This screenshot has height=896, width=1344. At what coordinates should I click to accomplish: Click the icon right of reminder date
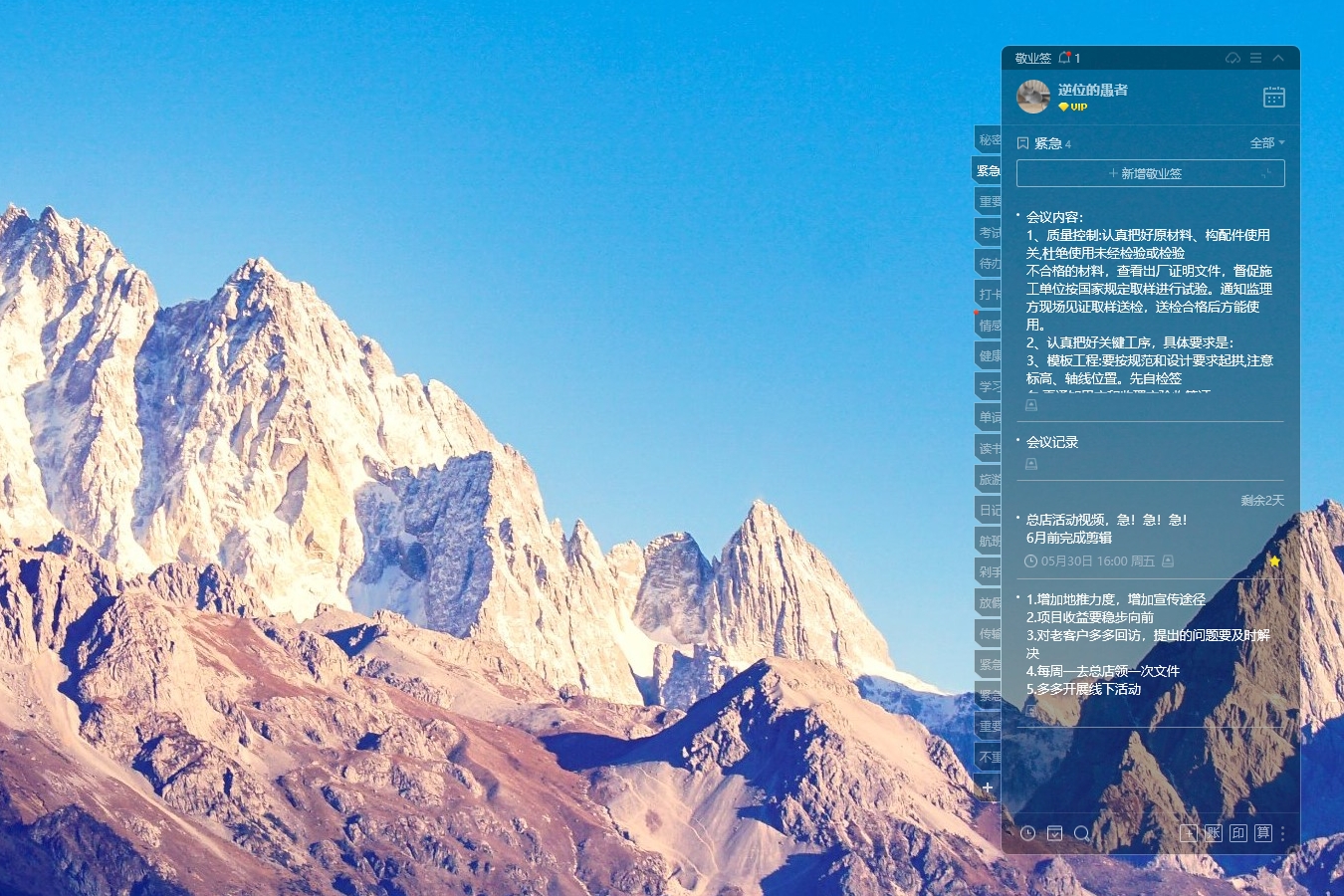click(x=1168, y=561)
